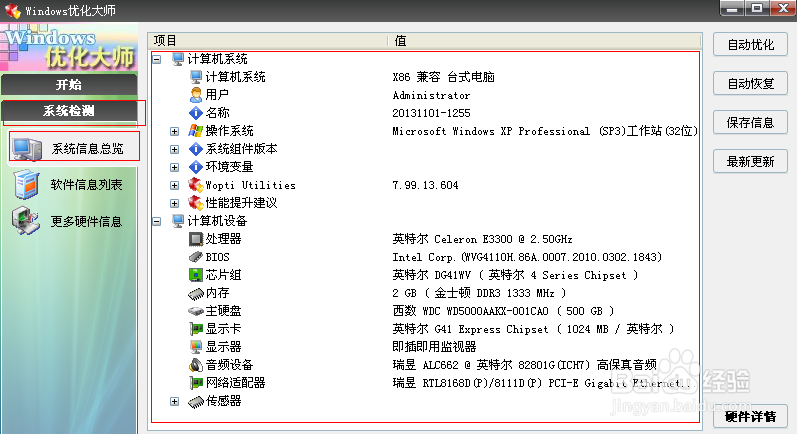Collapse the top-level 计算机系统 node

tap(157, 59)
